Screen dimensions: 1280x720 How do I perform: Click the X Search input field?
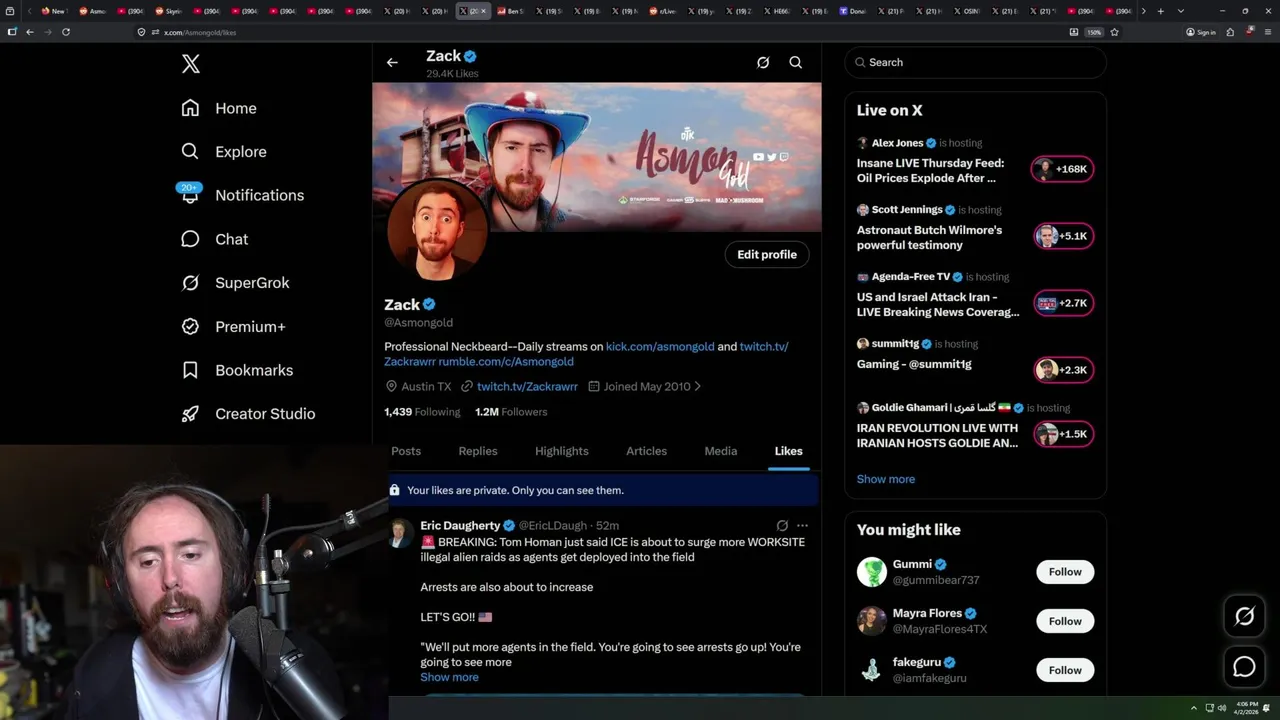coord(976,62)
